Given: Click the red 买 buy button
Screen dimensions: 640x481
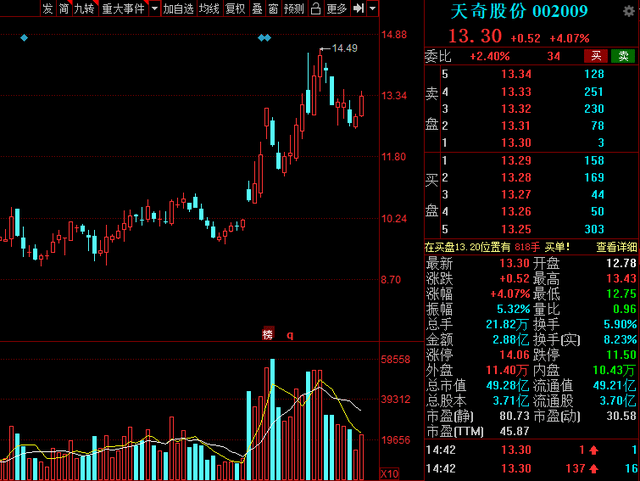Looking at the screenshot, I should (x=596, y=56).
